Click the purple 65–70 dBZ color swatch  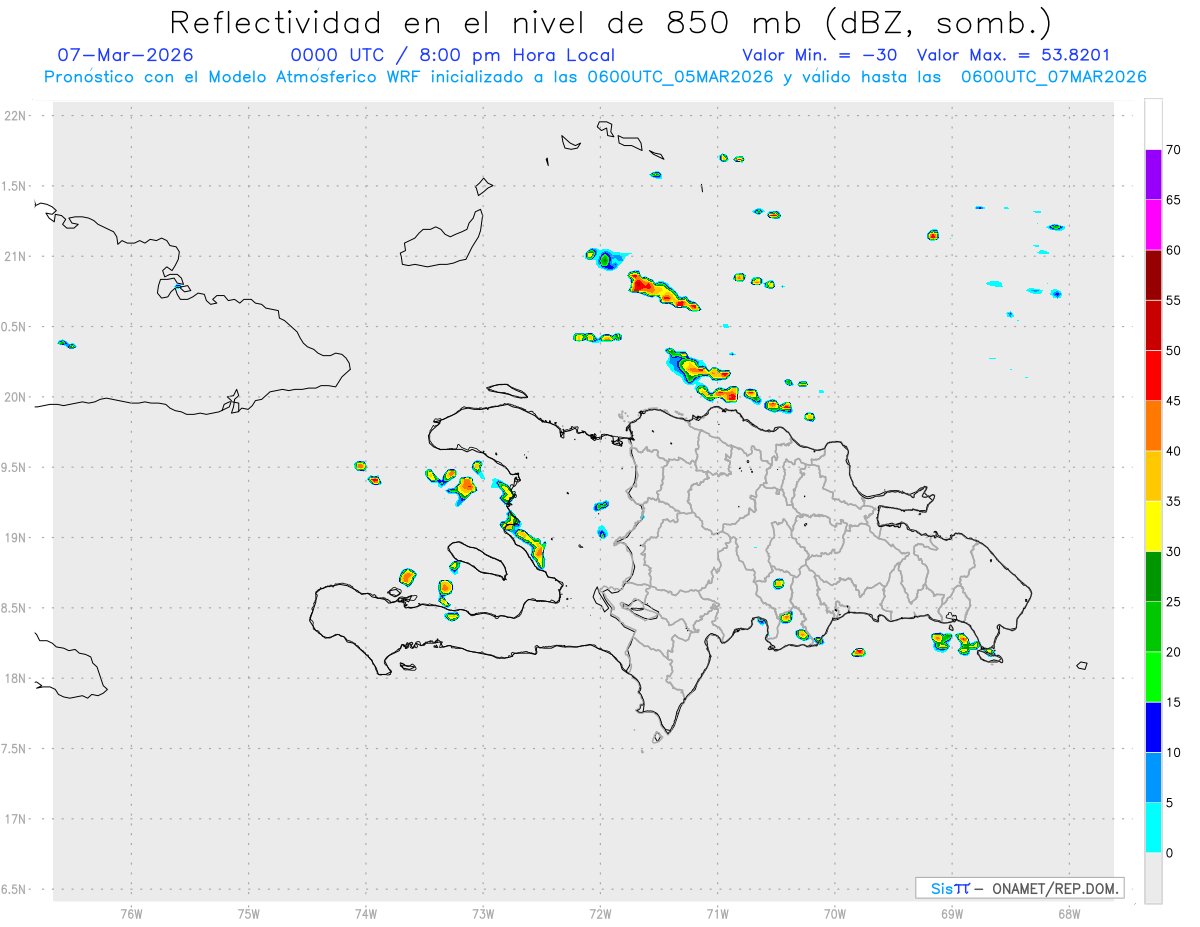[x=1153, y=175]
